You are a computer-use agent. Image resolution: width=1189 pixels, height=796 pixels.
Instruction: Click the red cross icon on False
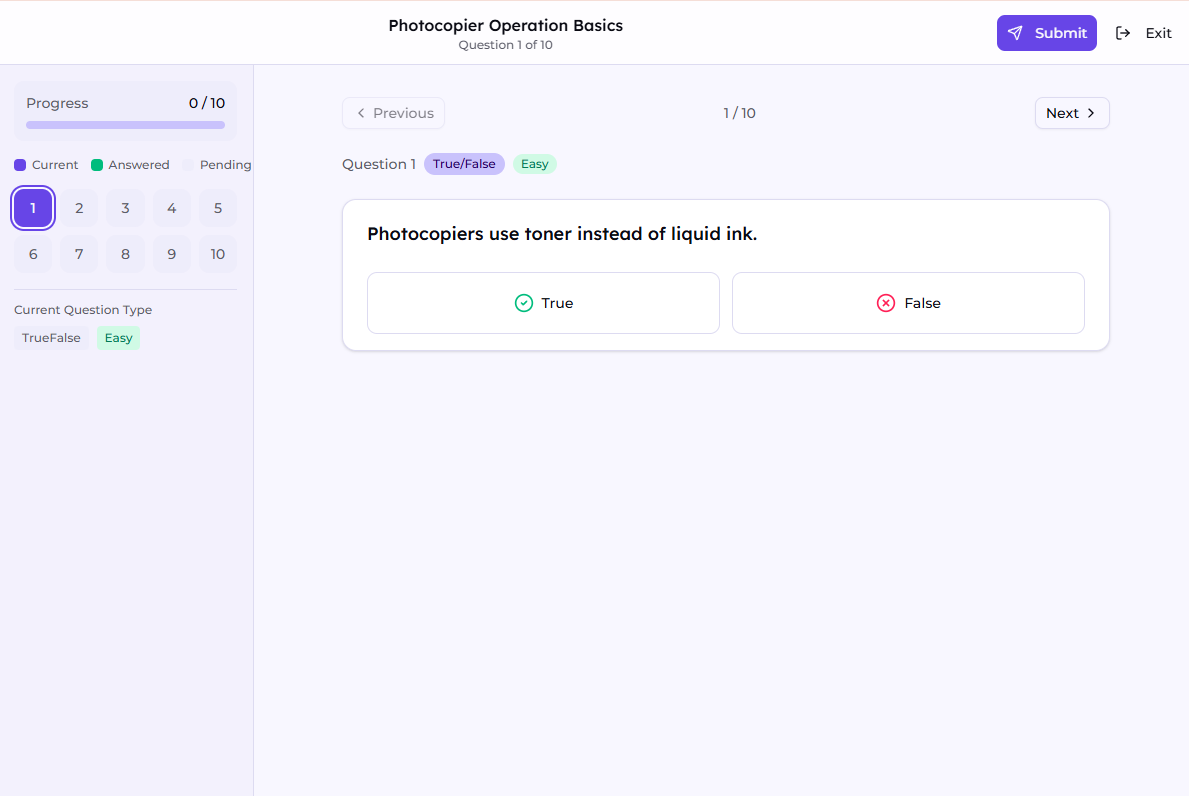click(886, 303)
